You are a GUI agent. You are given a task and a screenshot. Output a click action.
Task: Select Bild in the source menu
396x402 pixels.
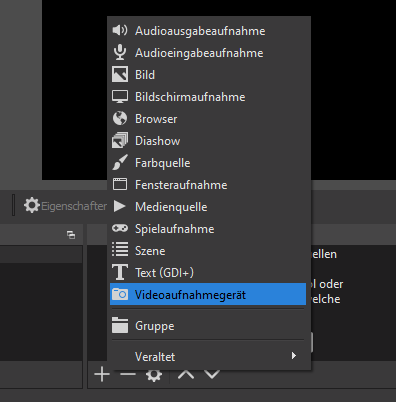point(208,75)
